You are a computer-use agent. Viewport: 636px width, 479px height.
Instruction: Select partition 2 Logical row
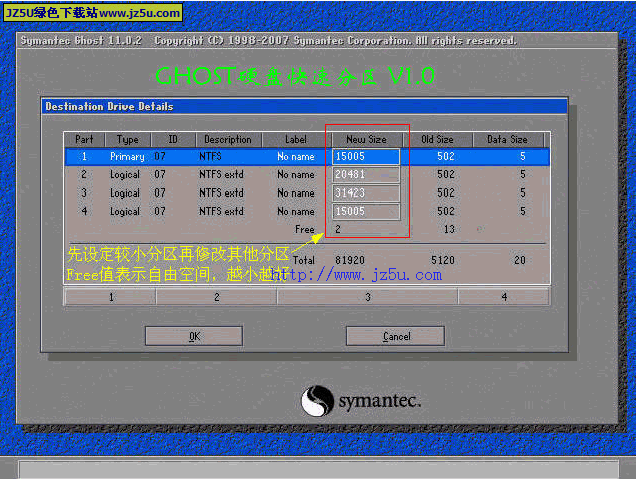307,174
